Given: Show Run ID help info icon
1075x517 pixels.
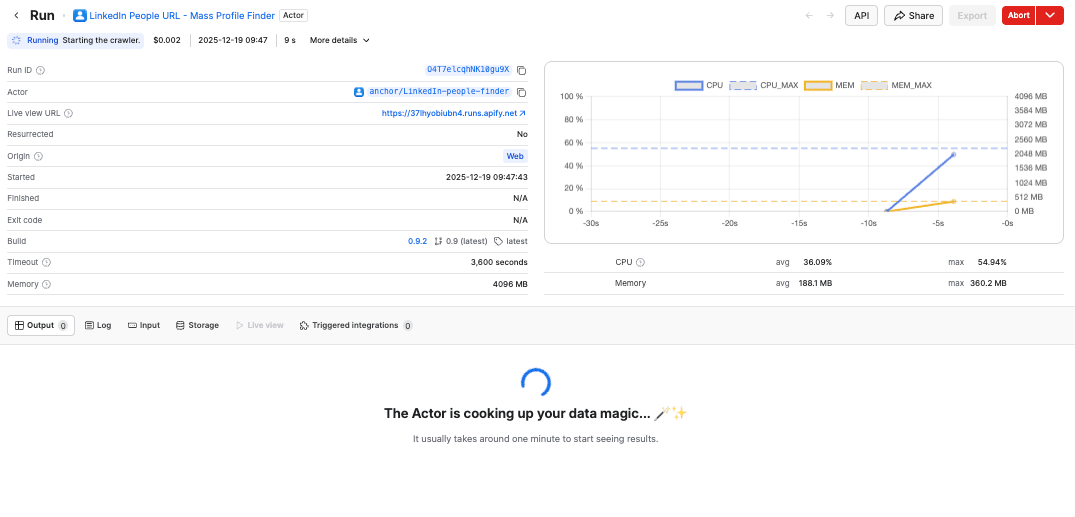Looking at the screenshot, I should click(40, 71).
